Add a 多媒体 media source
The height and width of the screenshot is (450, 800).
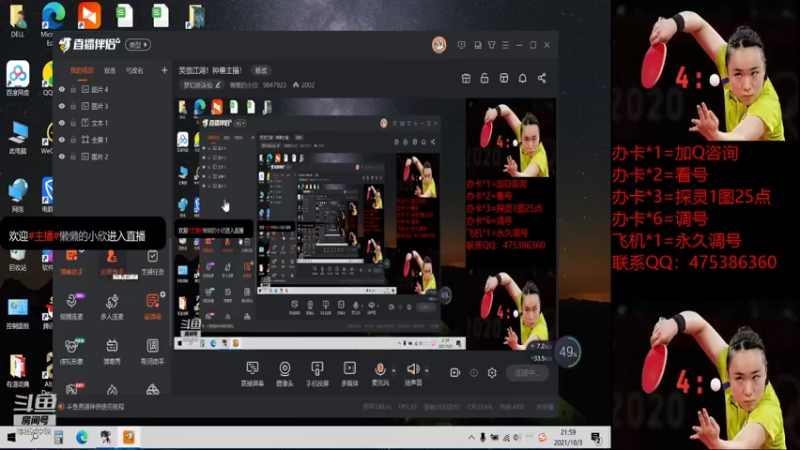tap(349, 373)
